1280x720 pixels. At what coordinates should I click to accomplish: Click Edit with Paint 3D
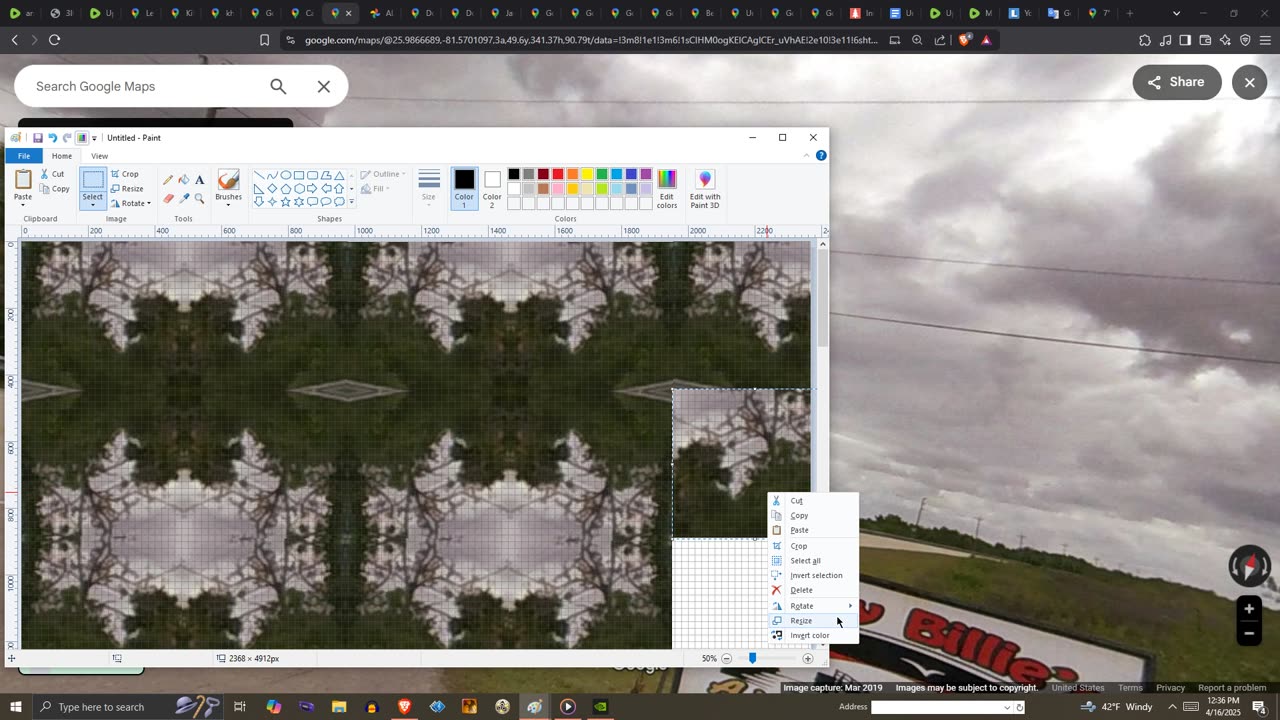tap(705, 188)
